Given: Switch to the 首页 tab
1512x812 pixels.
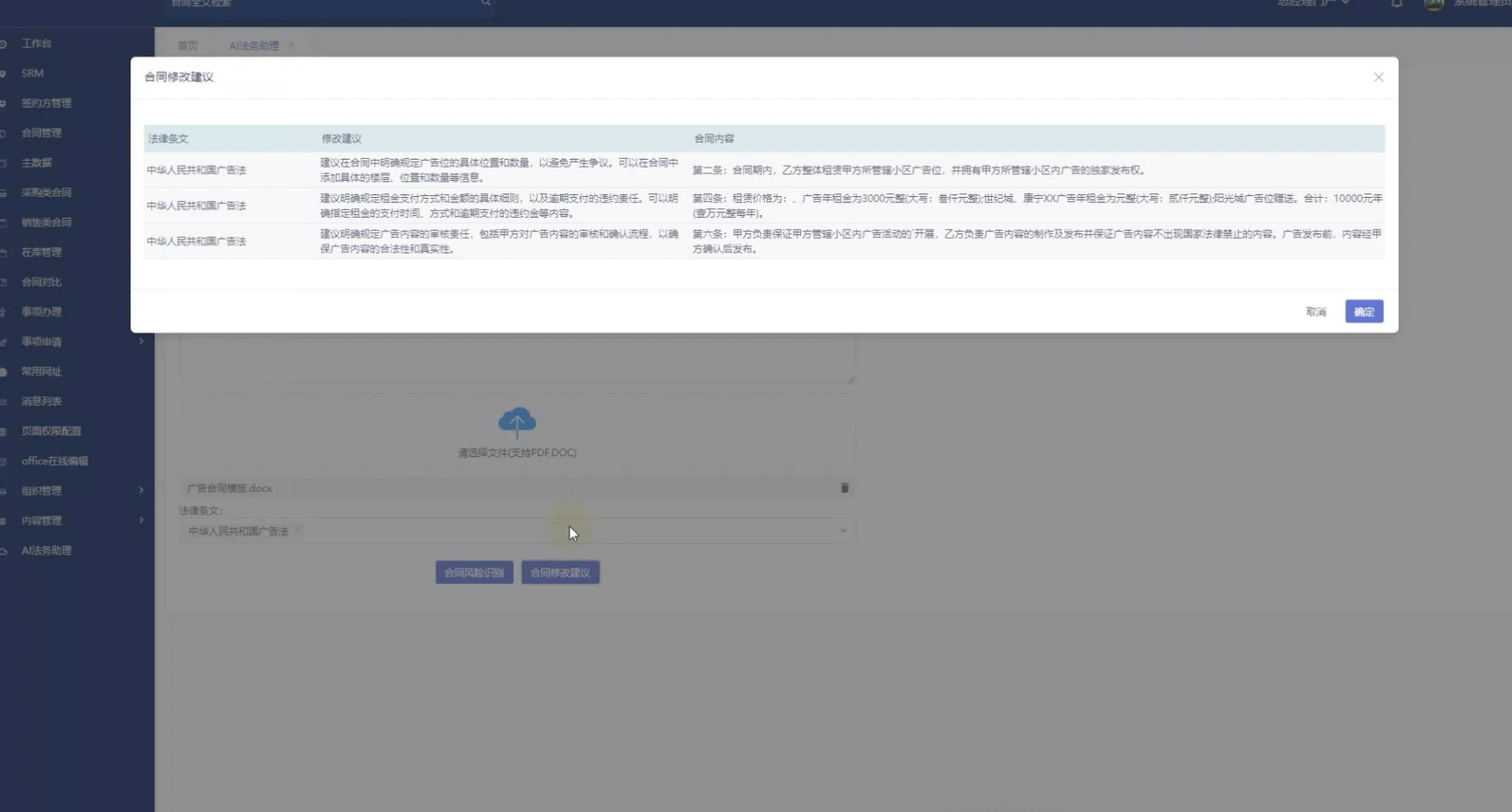Looking at the screenshot, I should 187,46.
